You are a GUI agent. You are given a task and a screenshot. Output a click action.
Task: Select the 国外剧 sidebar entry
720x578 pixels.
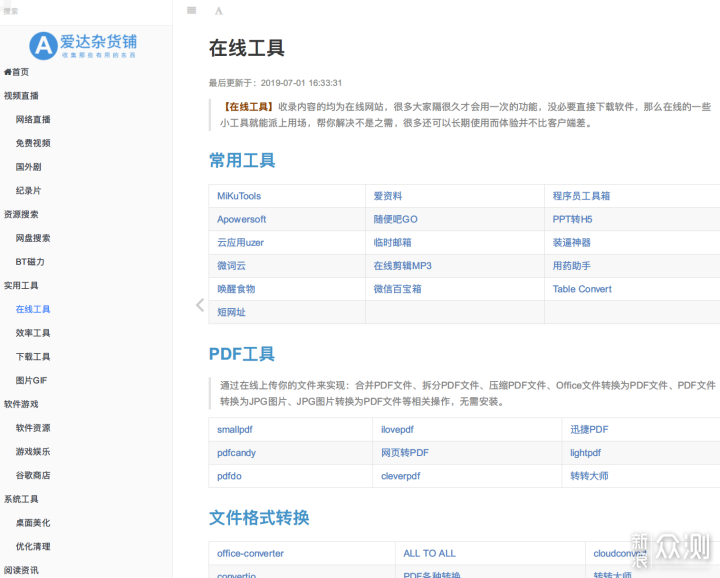(x=28, y=167)
